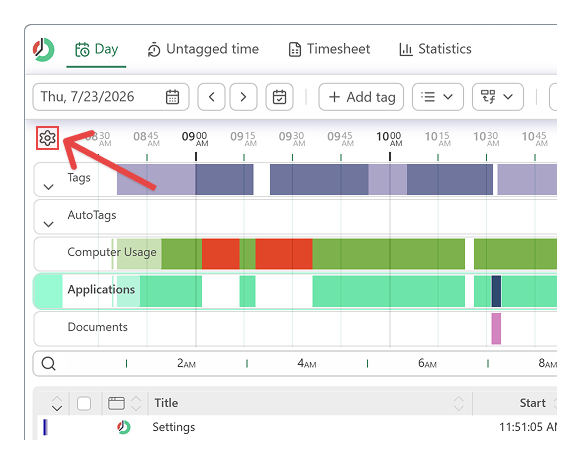Toggle the select-all checkbox in table header
The image size is (581, 464).
click(84, 403)
